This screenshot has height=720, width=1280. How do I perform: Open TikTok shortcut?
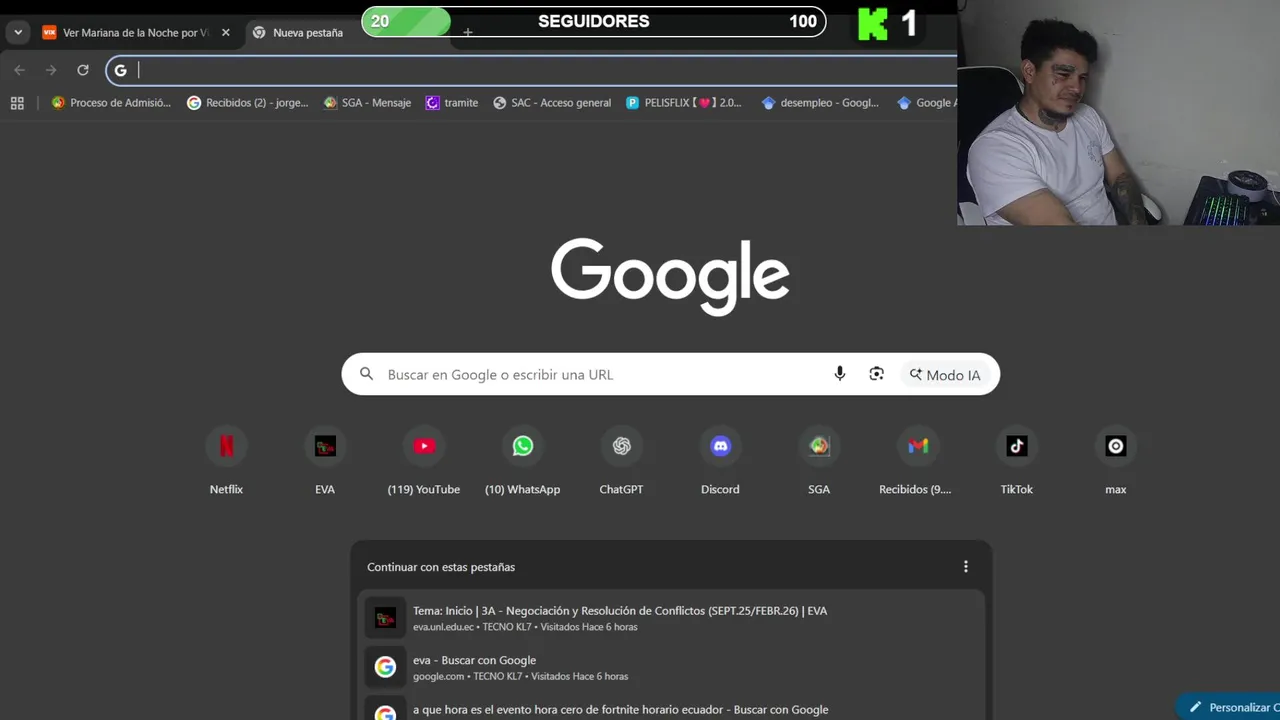tap(1017, 460)
